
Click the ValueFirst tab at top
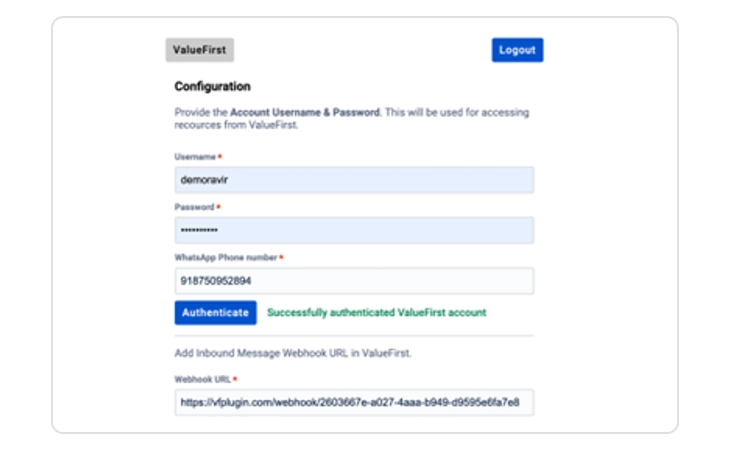click(199, 50)
